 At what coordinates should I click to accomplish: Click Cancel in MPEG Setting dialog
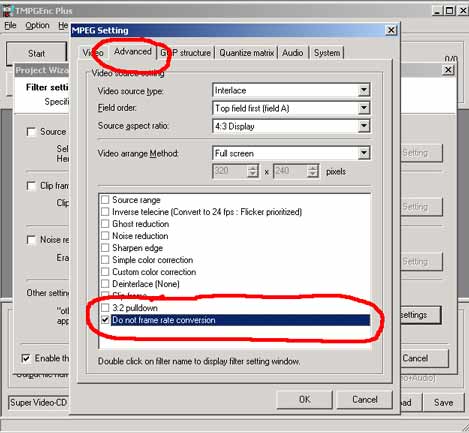[364, 399]
